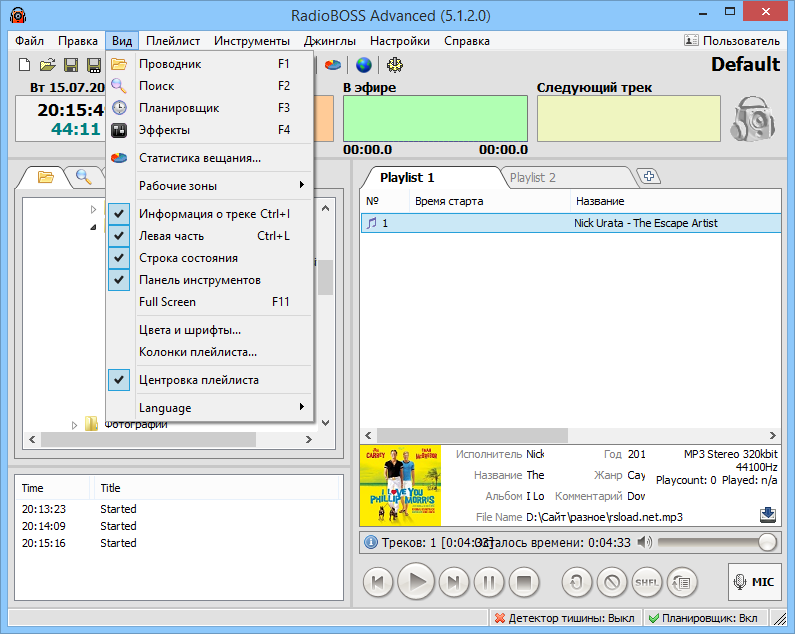Open Статистика вещания menu entry
795x634 pixels.
point(209,158)
